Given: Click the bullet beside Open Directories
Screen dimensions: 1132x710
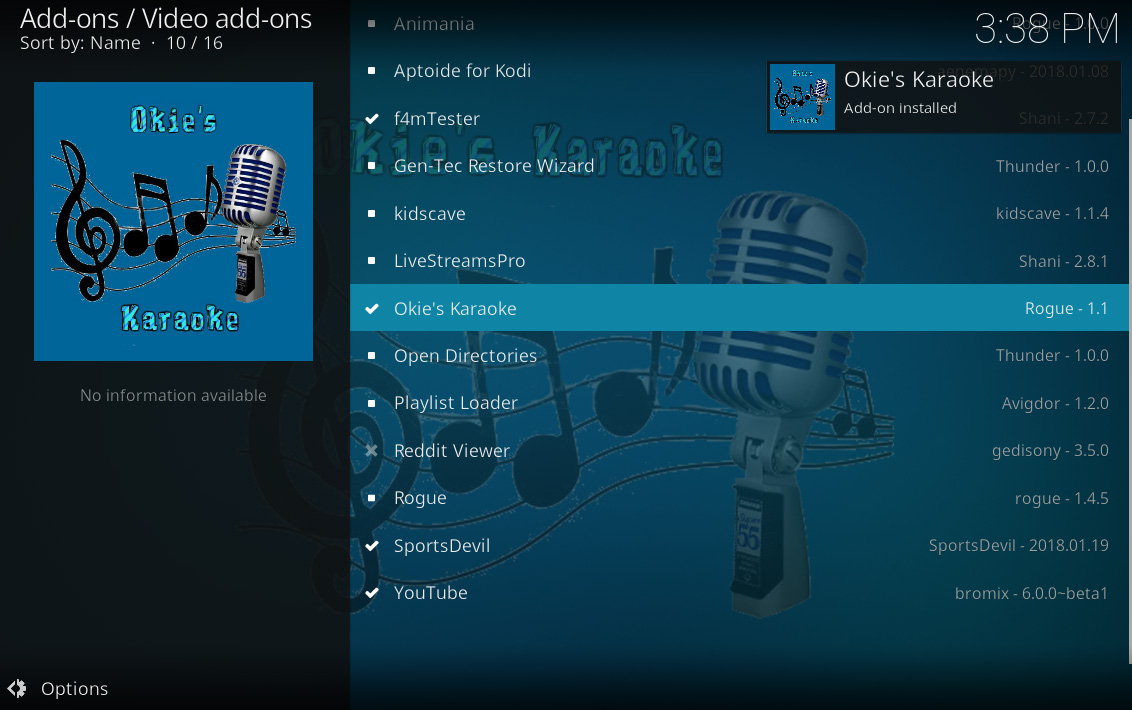Looking at the screenshot, I should [372, 355].
